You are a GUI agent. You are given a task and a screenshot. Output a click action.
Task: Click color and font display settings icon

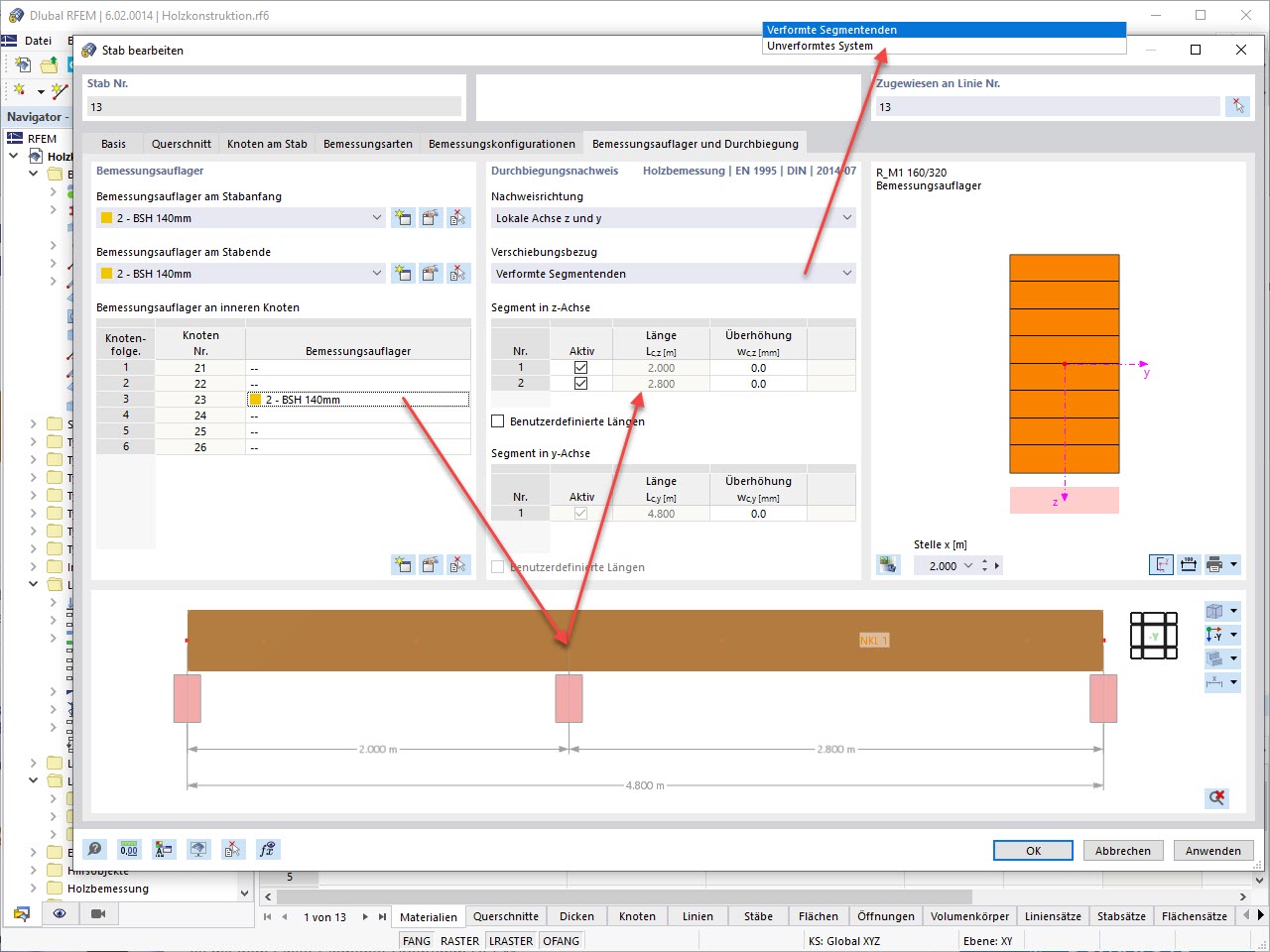pos(164,850)
